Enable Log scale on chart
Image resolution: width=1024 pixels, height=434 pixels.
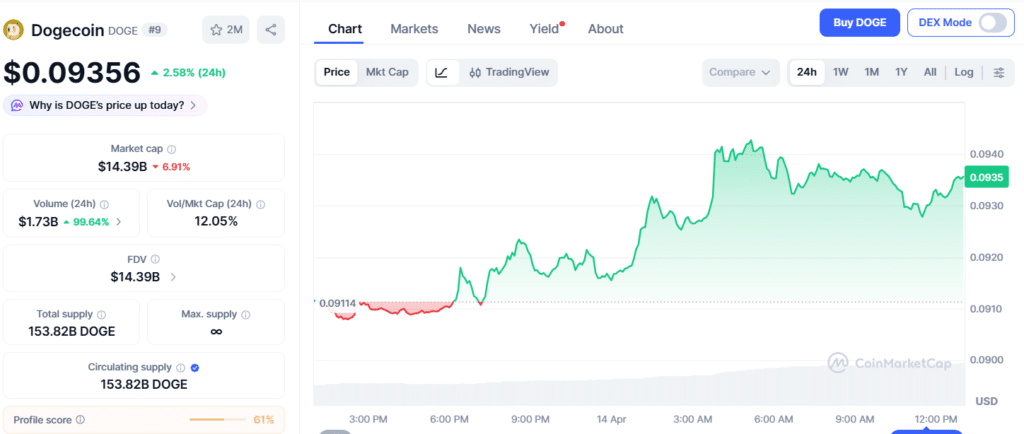click(963, 72)
